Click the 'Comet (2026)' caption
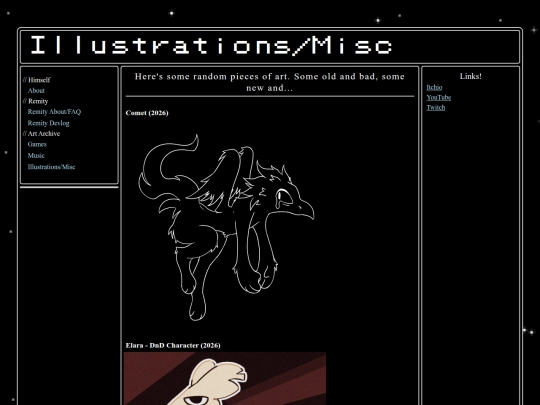The image size is (540, 405). pyautogui.click(x=147, y=113)
